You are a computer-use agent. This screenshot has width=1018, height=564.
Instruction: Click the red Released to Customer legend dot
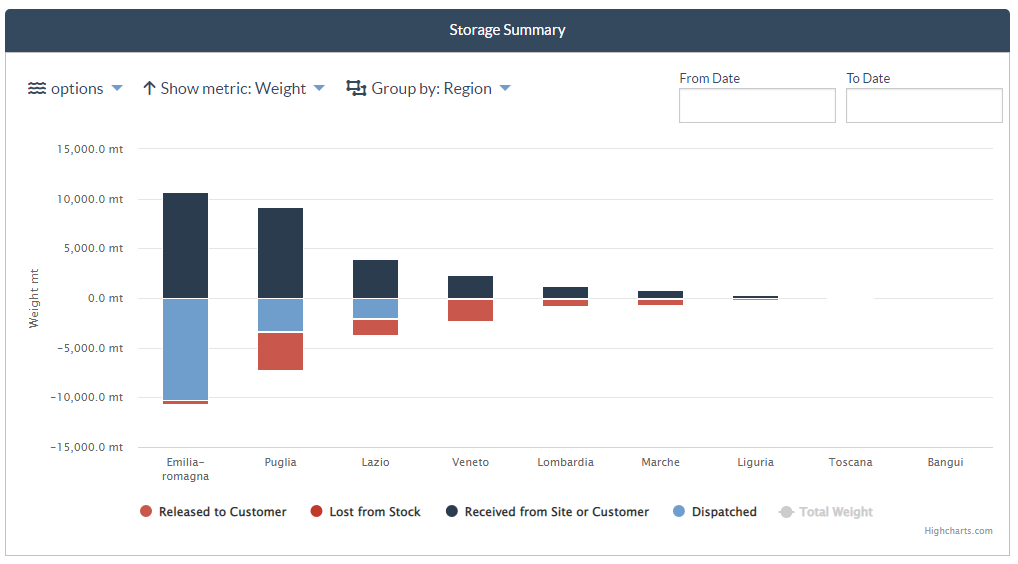146,511
